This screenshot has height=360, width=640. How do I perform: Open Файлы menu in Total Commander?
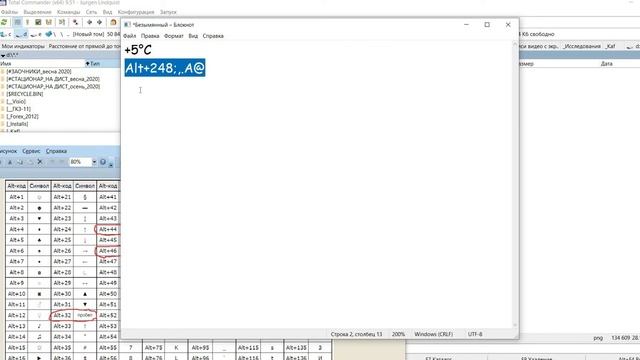[9, 12]
